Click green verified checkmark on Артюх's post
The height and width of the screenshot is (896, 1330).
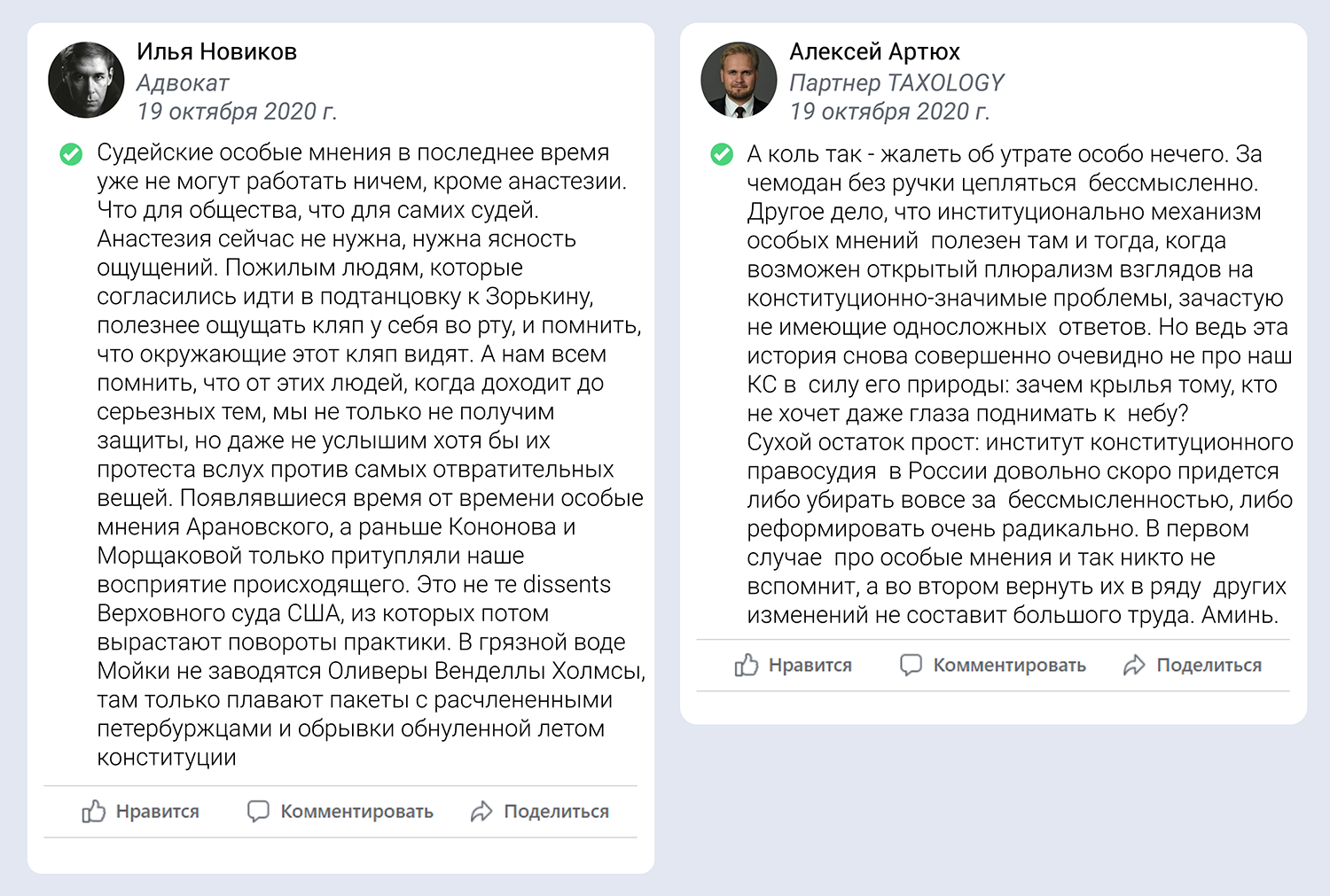tap(723, 154)
